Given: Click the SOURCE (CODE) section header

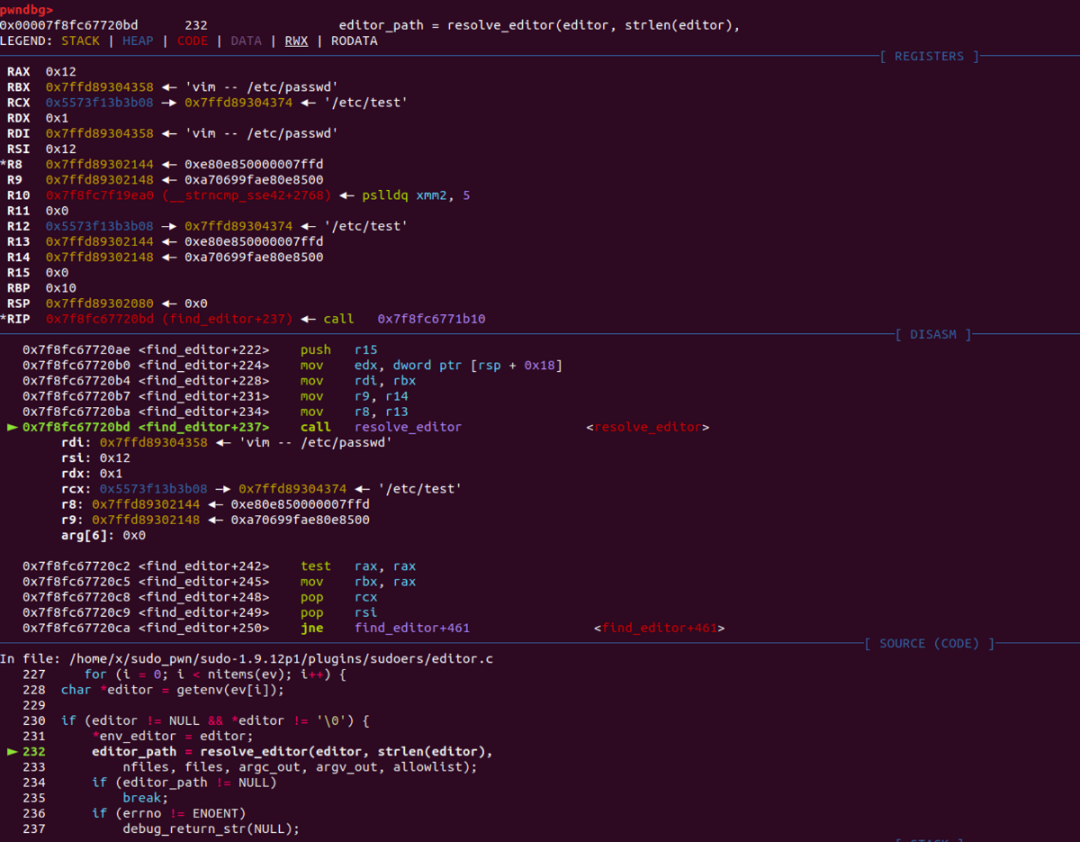Looking at the screenshot, I should point(929,643).
